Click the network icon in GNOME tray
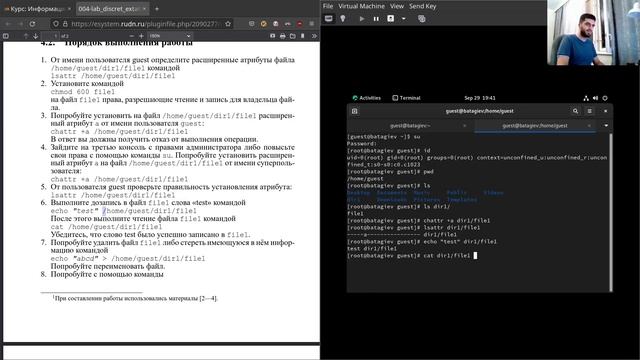 point(586,98)
